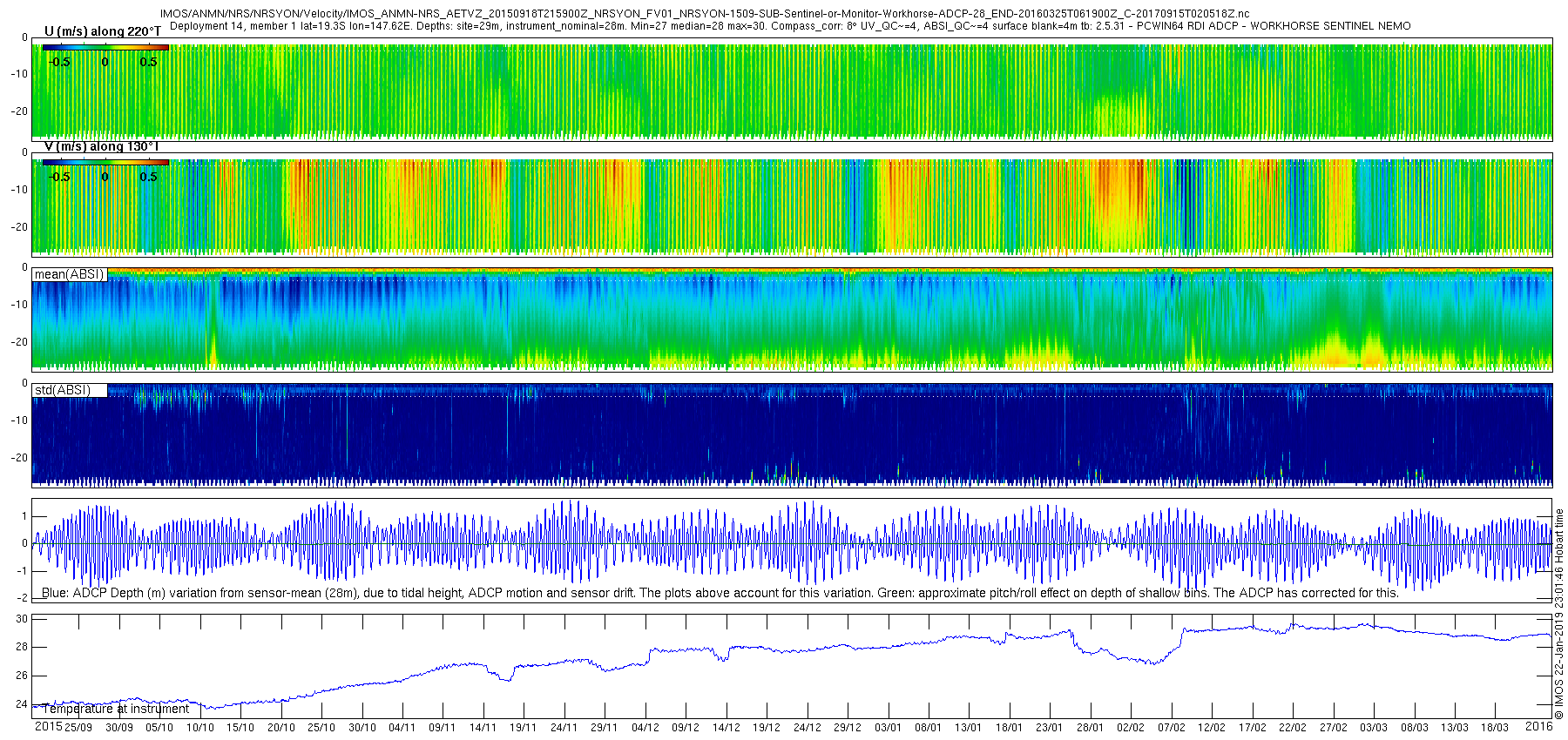Click the 2016 year label on the time axis
1568x740 pixels.
click(x=1538, y=726)
